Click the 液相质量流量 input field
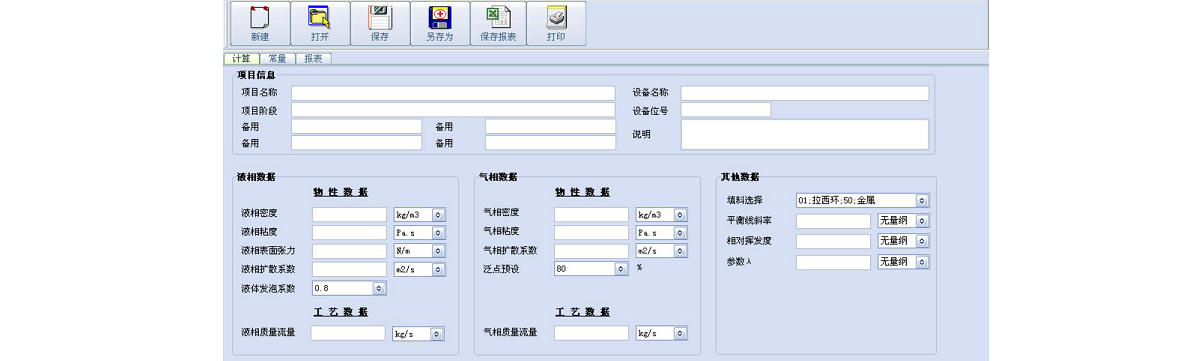 pyautogui.click(x=348, y=333)
